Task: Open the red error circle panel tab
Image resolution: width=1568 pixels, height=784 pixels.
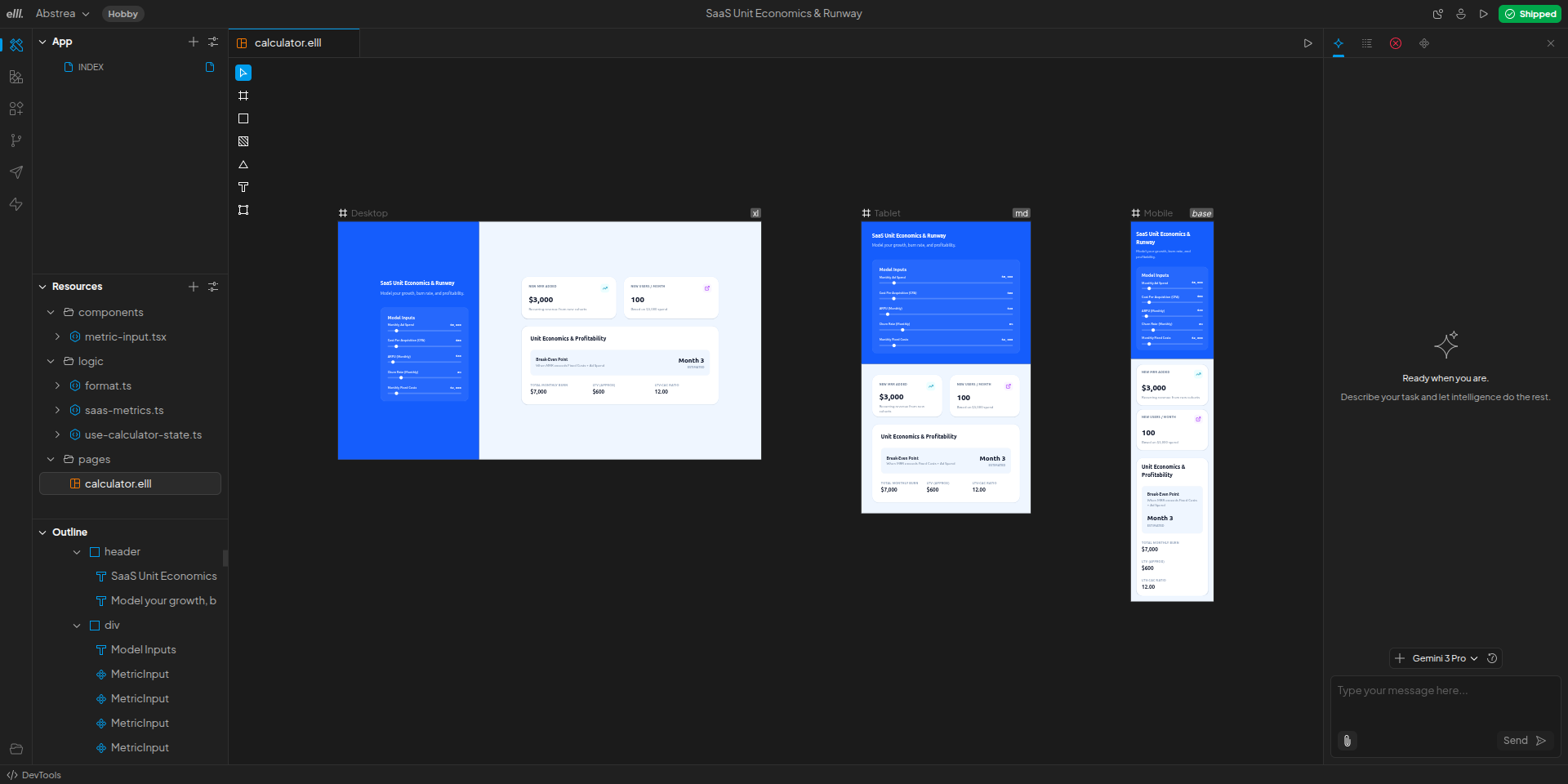Action: 1396,43
